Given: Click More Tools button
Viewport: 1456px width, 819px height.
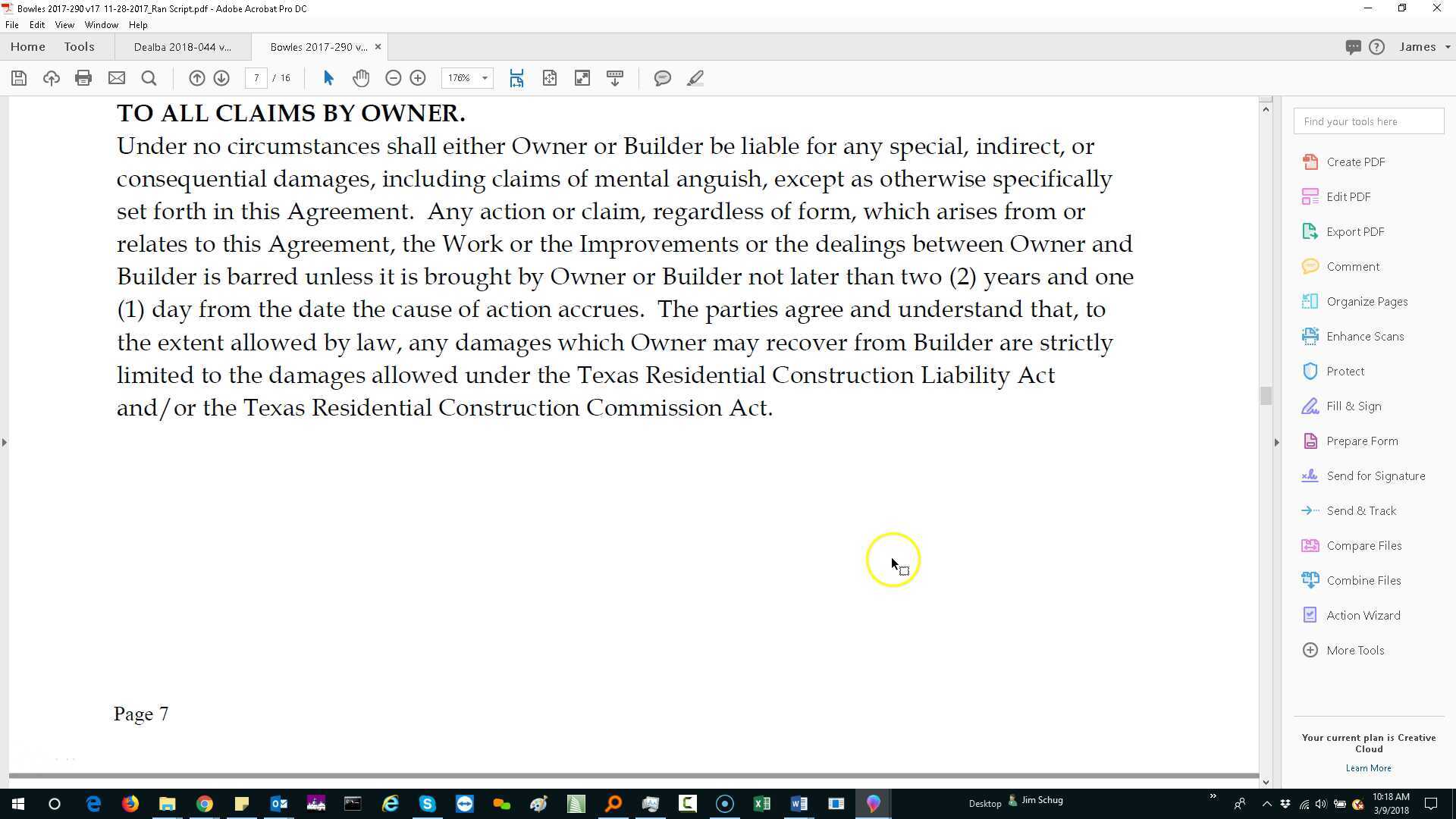Looking at the screenshot, I should click(x=1354, y=651).
